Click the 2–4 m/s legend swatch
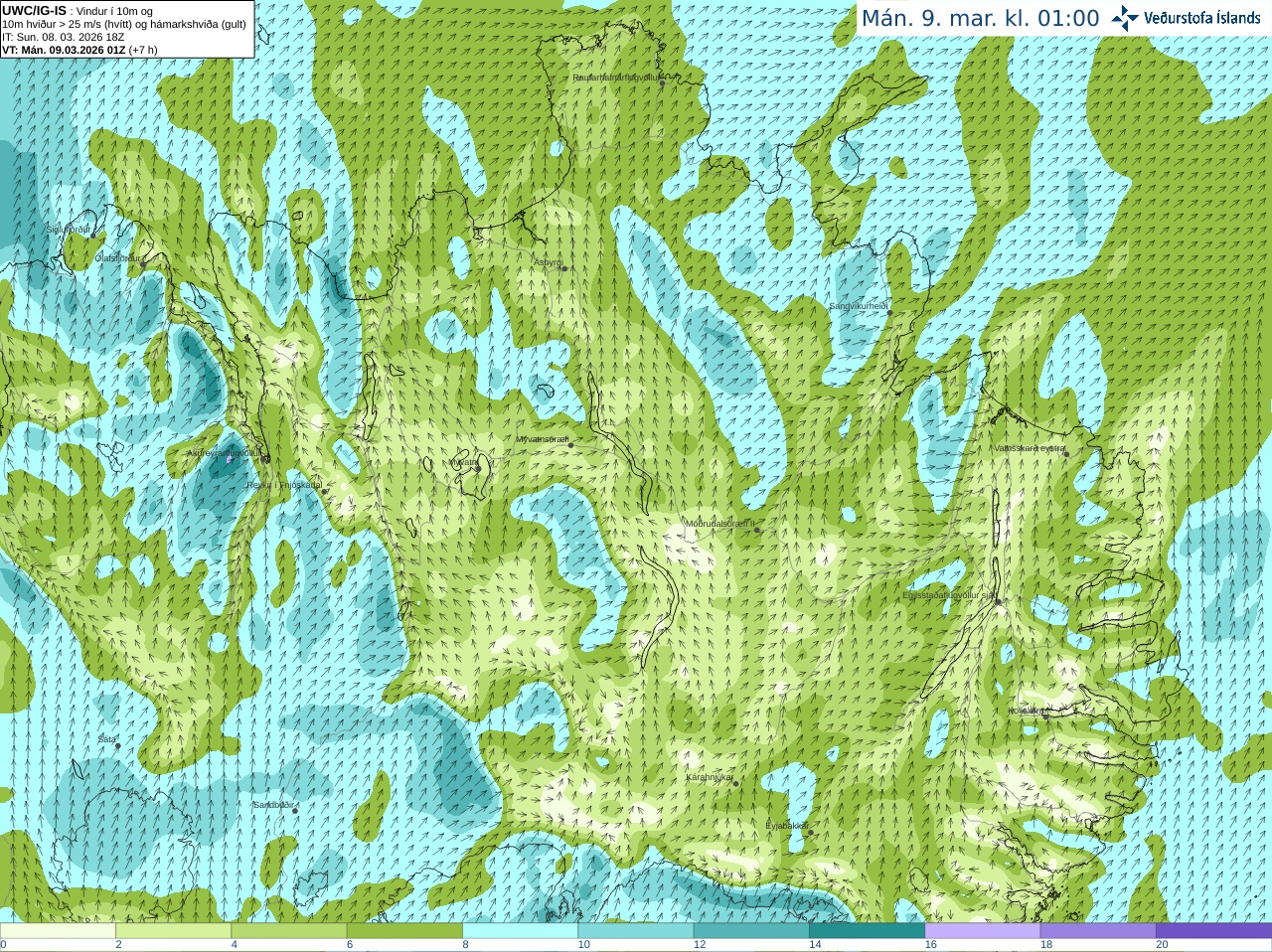The image size is (1272, 952). coord(174,931)
